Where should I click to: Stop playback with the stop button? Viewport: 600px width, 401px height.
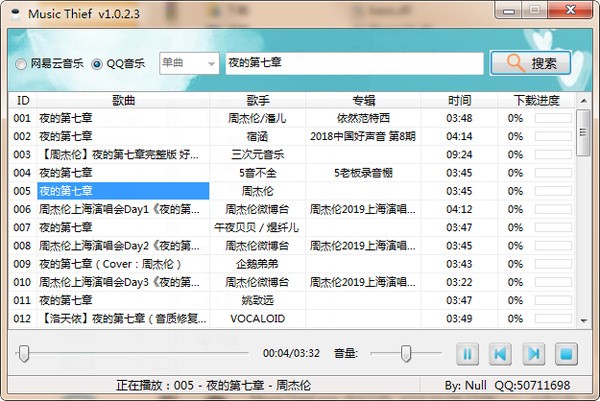tap(567, 353)
